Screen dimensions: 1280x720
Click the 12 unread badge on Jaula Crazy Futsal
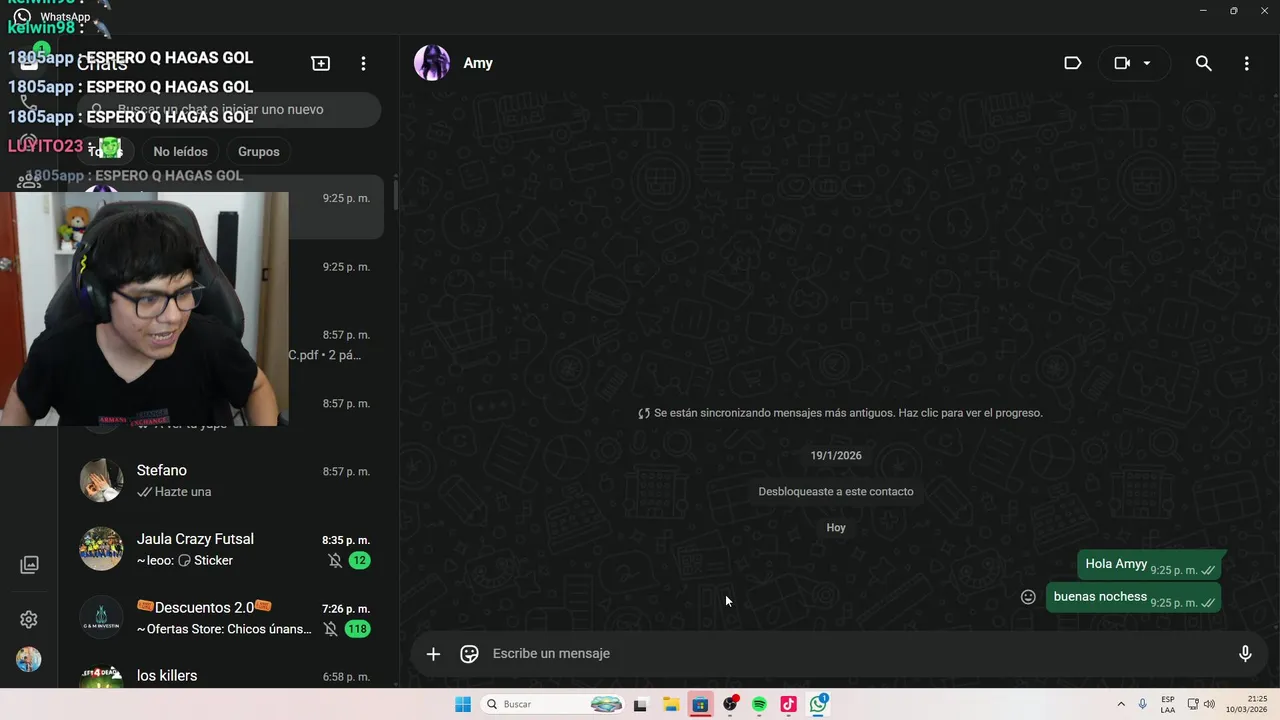point(360,561)
